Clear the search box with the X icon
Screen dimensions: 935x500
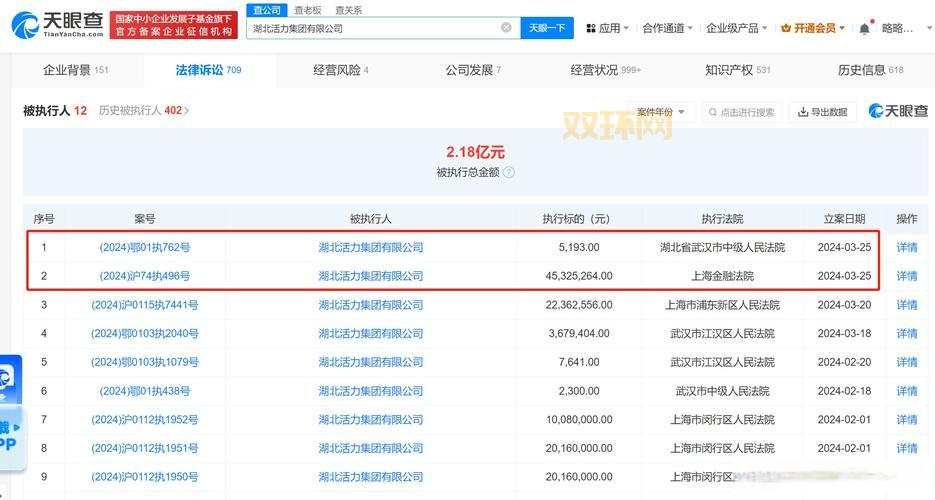point(506,27)
